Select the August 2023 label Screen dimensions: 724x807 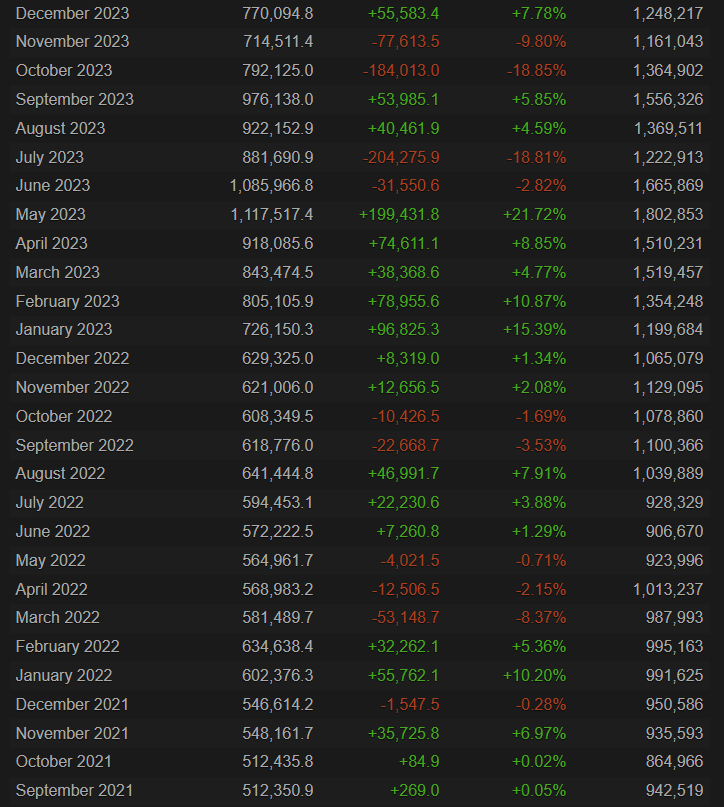60,128
